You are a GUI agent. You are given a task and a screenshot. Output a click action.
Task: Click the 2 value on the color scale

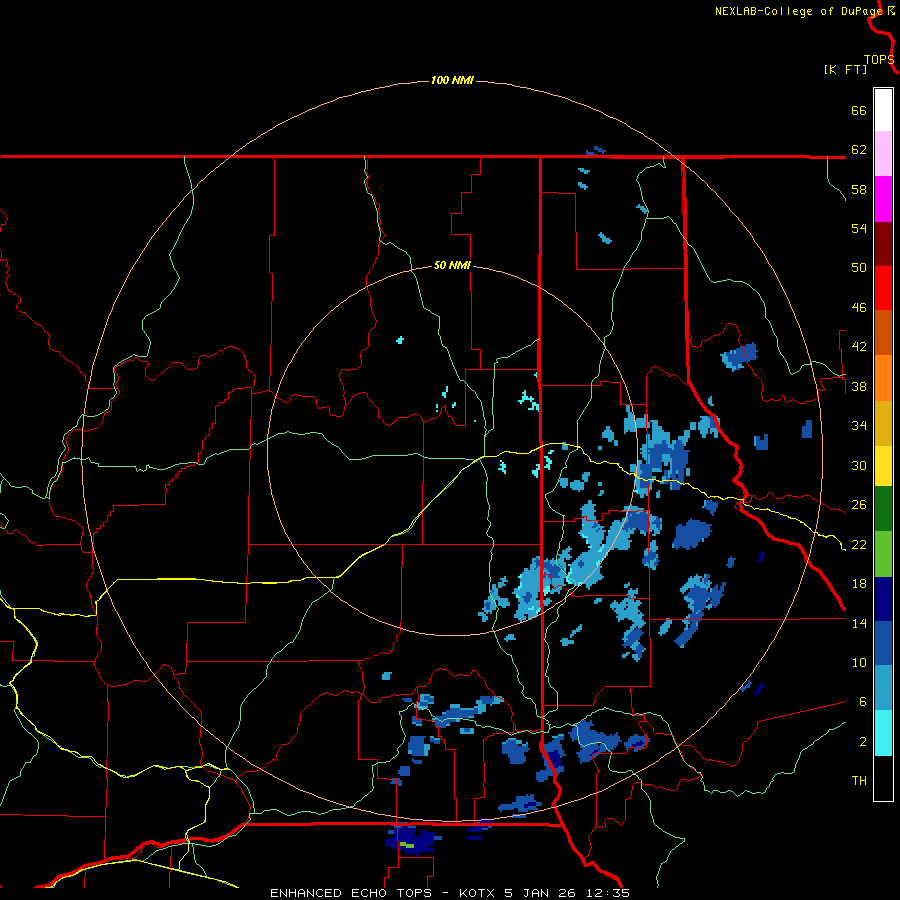[863, 742]
